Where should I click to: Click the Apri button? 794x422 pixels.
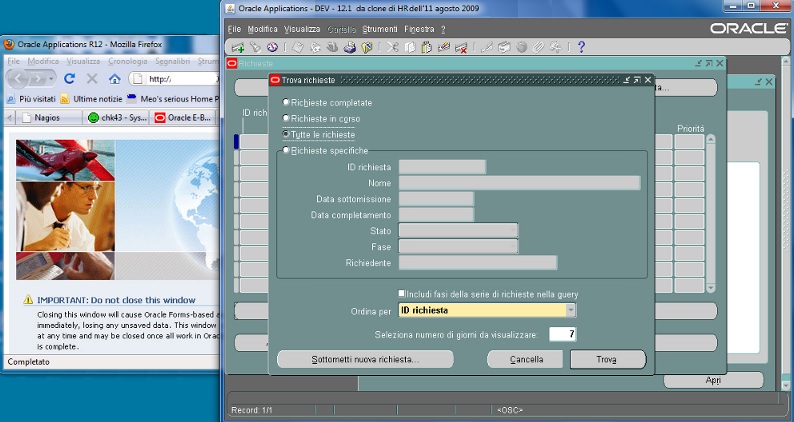[x=713, y=380]
